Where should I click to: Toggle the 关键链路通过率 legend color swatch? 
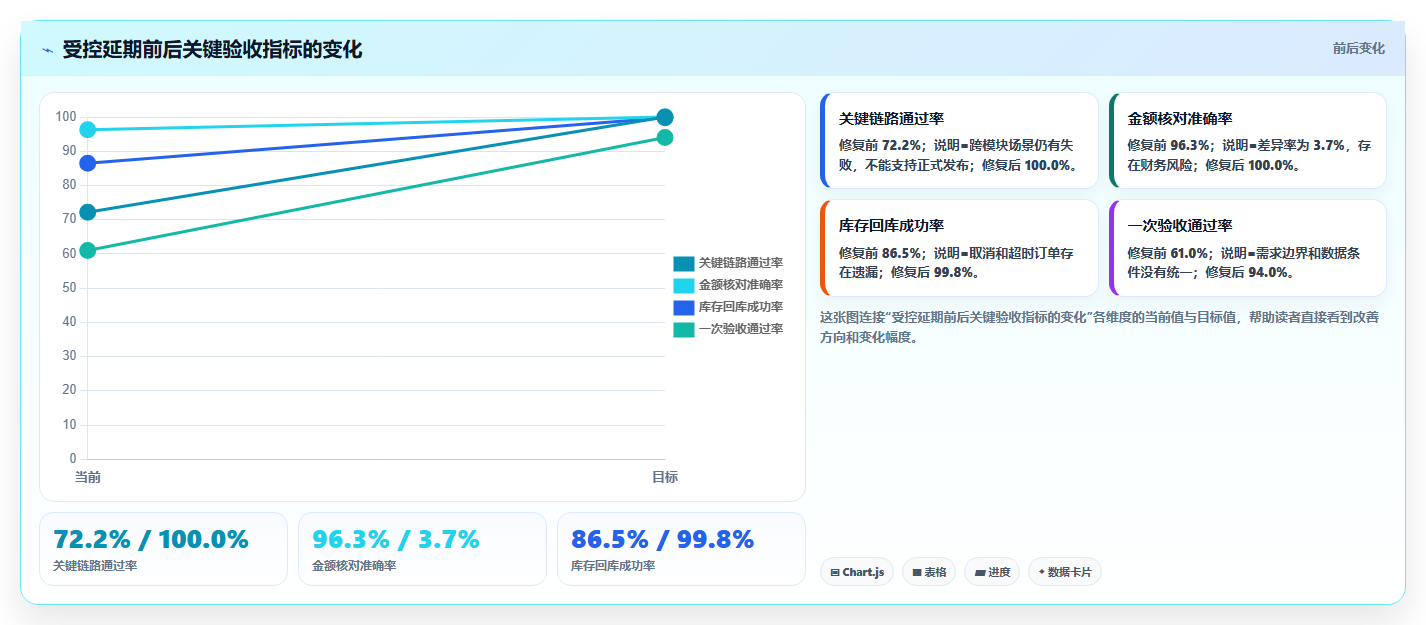tap(684, 263)
